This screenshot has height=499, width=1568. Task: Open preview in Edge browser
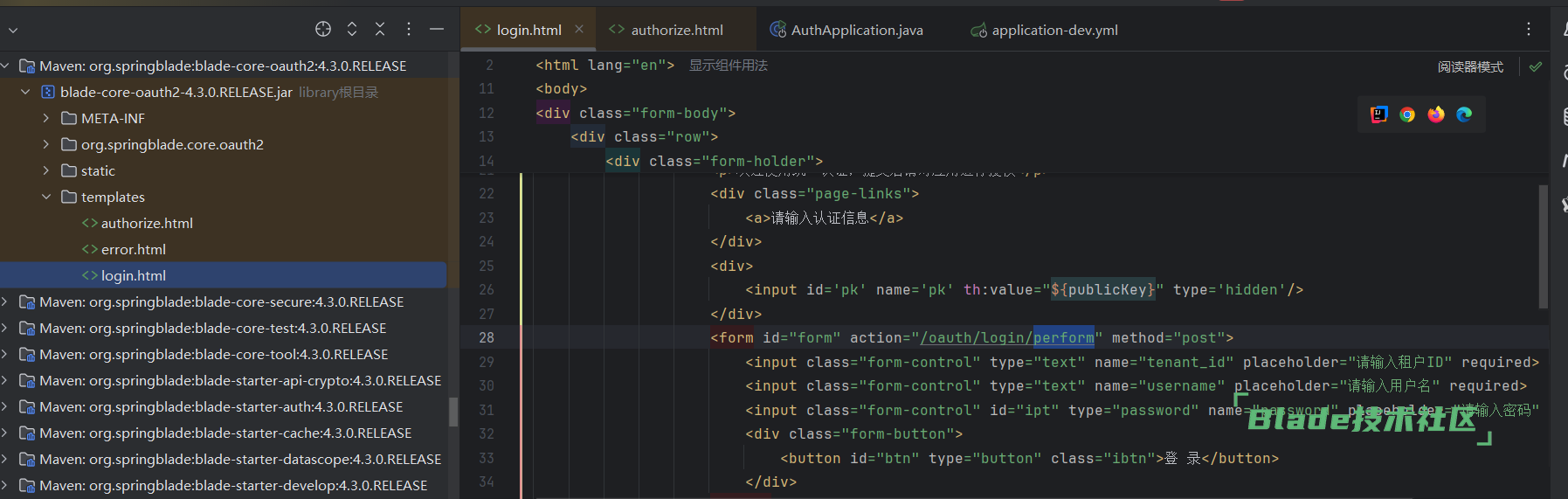1465,114
